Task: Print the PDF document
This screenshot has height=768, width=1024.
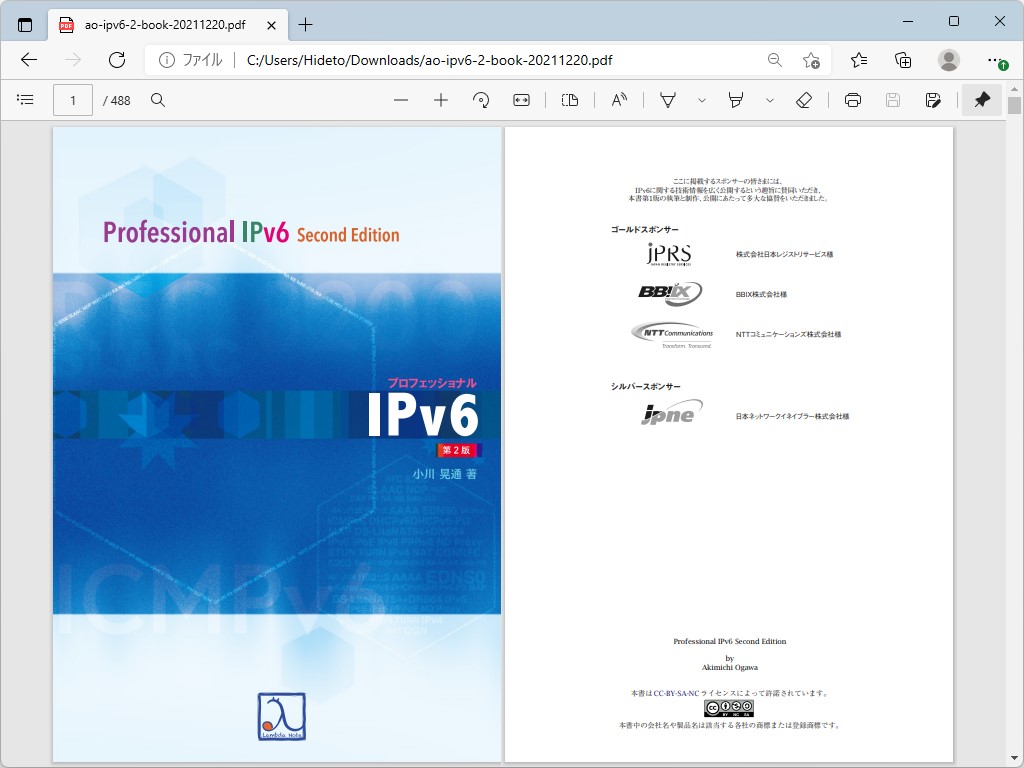Action: [849, 100]
